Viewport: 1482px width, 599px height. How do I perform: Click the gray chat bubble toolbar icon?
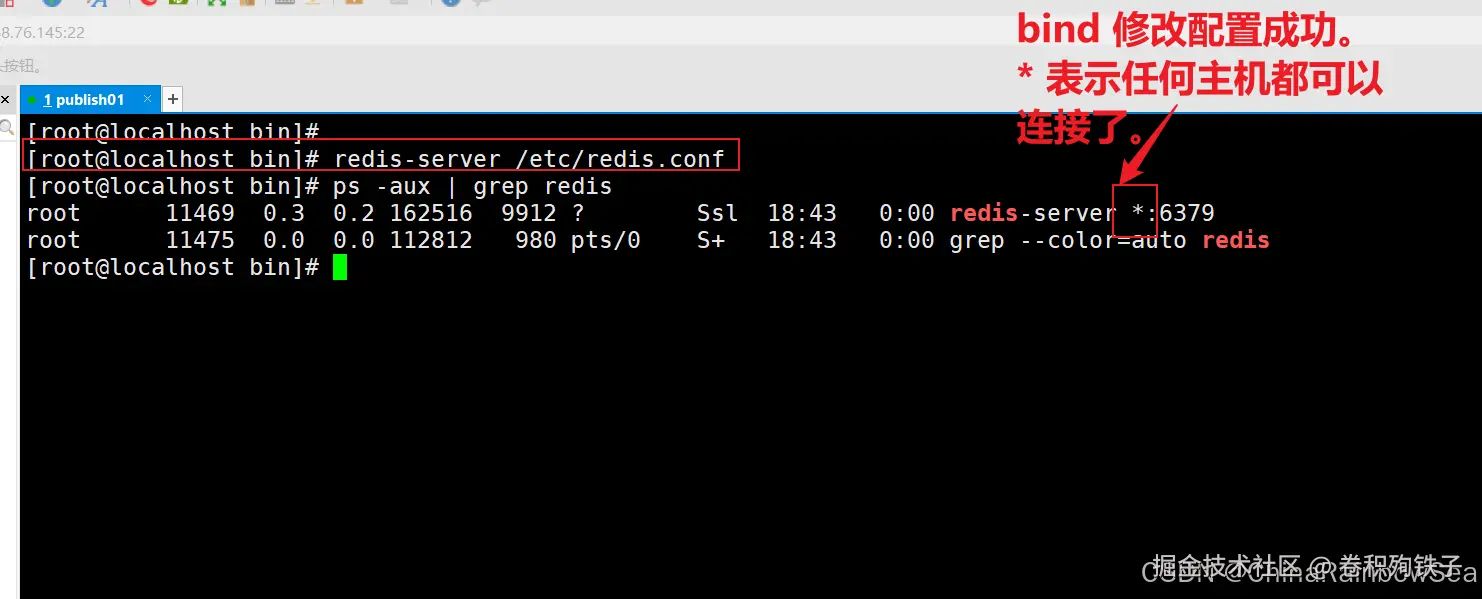coord(482,3)
